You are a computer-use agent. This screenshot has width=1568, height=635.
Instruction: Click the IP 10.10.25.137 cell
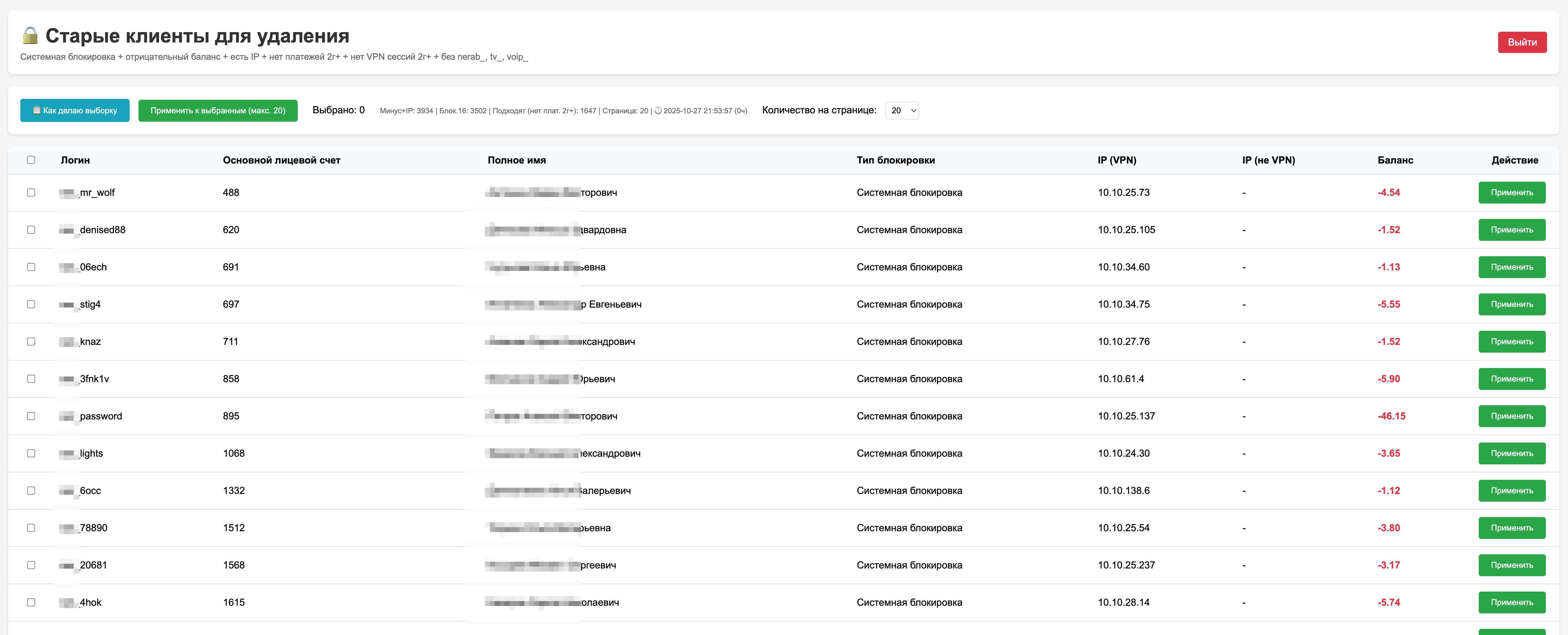coord(1126,416)
